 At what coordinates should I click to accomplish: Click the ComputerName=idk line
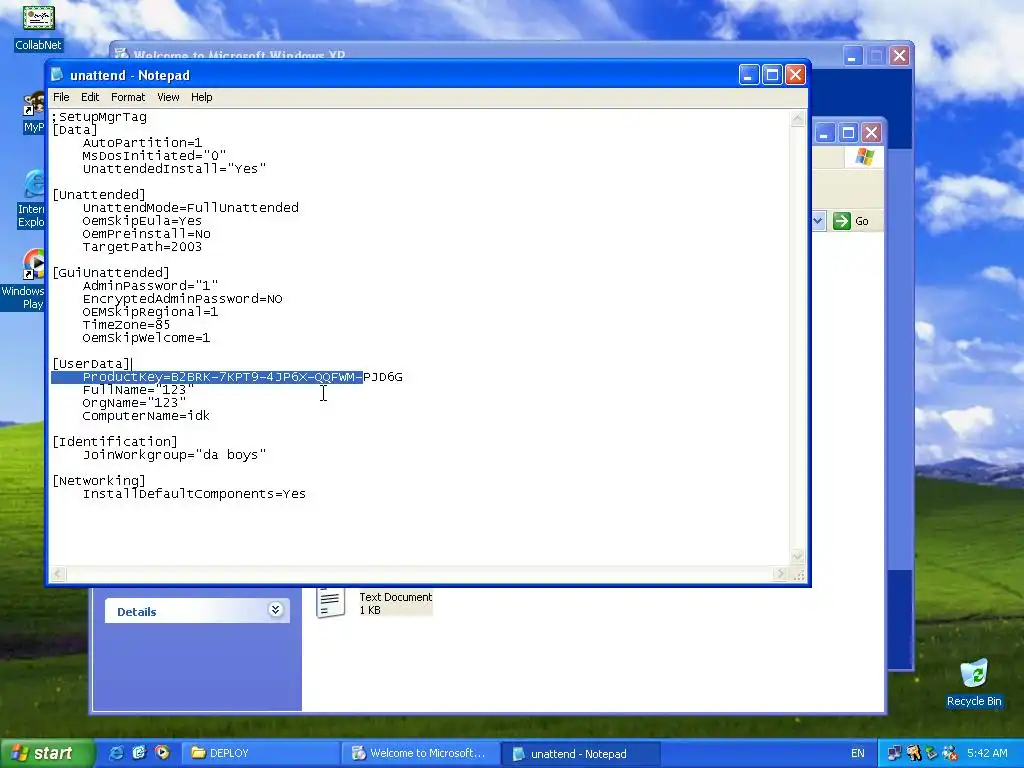pos(146,415)
